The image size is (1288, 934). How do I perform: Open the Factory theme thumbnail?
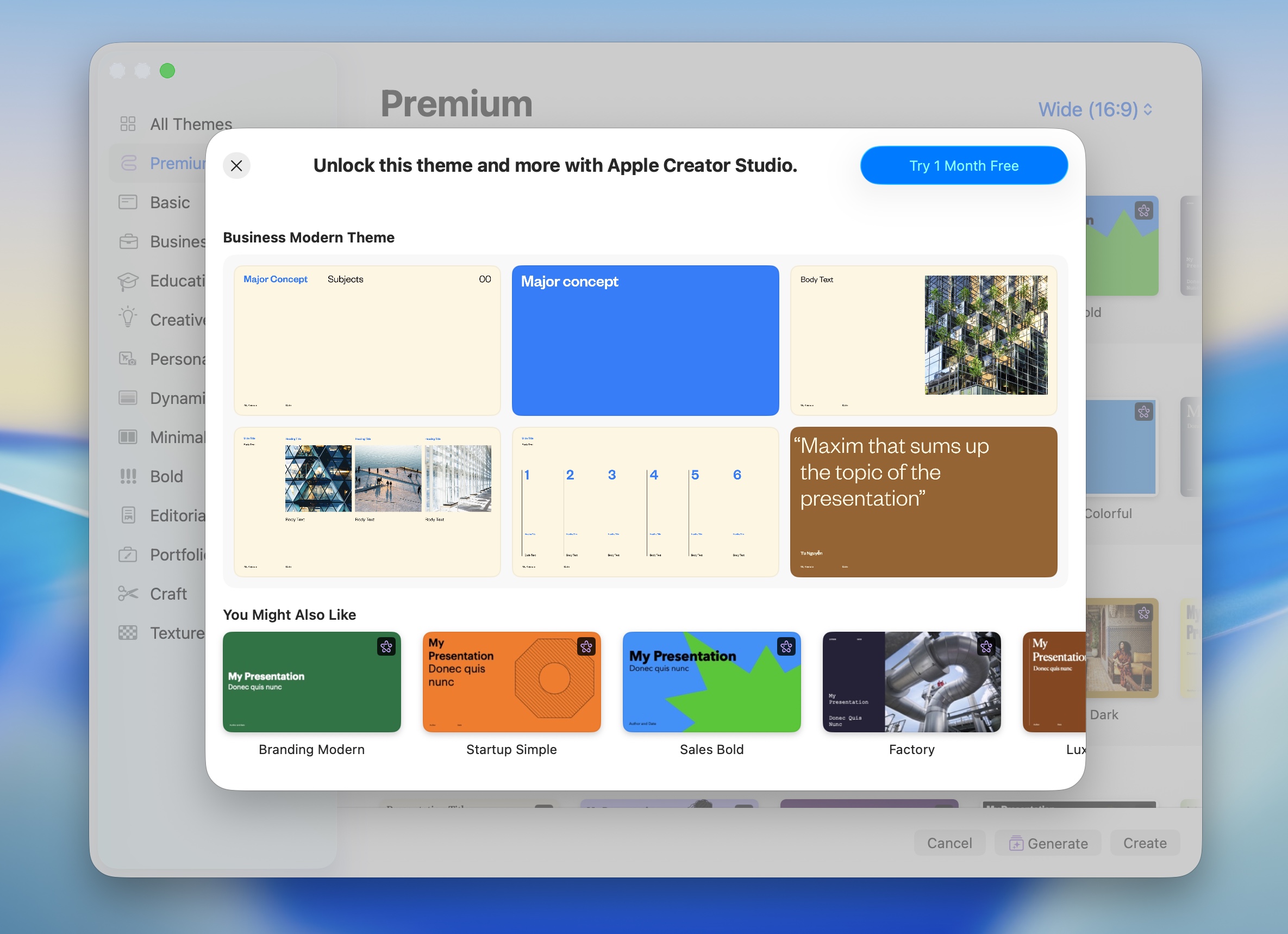coord(911,682)
